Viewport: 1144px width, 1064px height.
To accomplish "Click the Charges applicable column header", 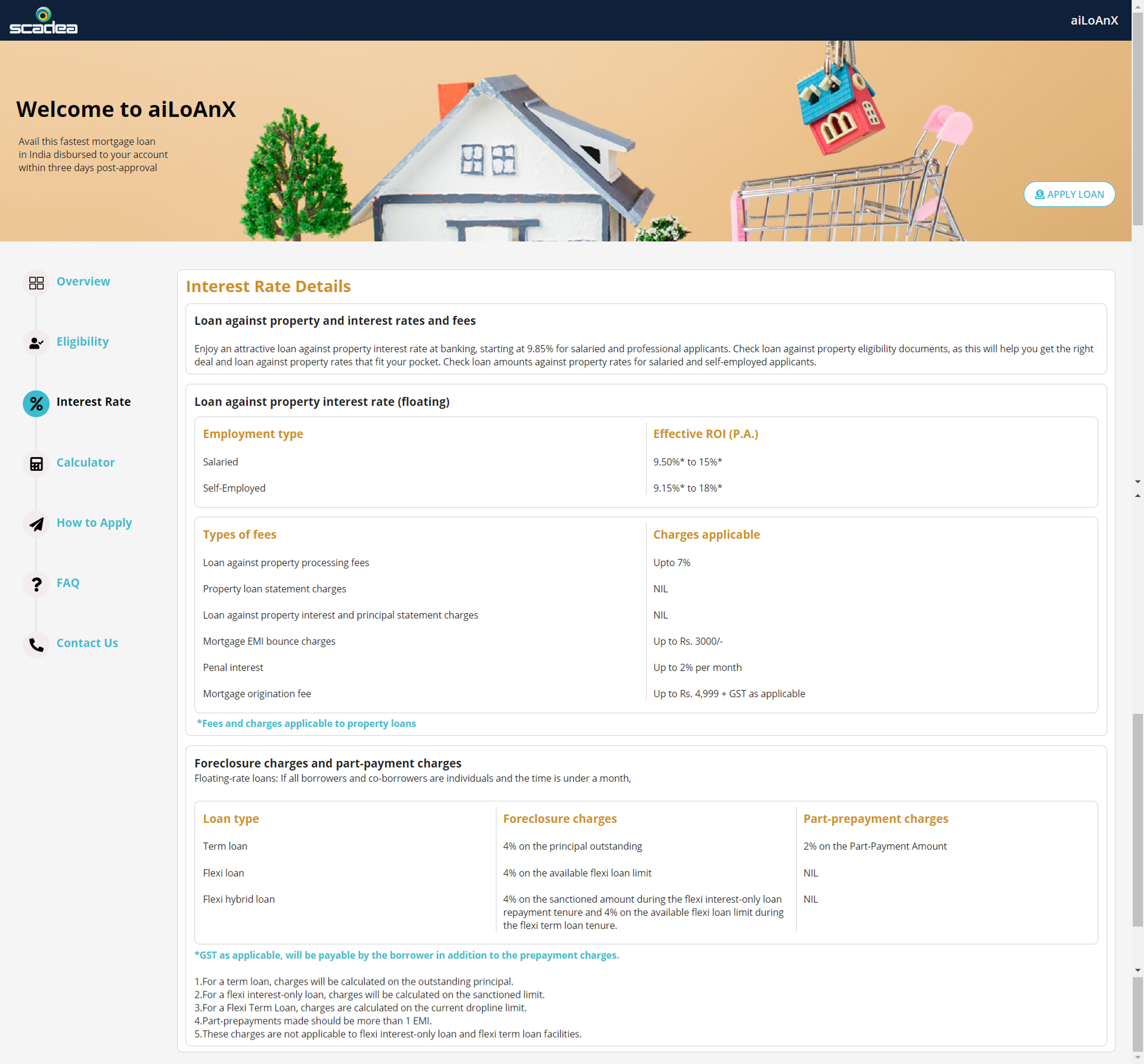I will pos(706,535).
